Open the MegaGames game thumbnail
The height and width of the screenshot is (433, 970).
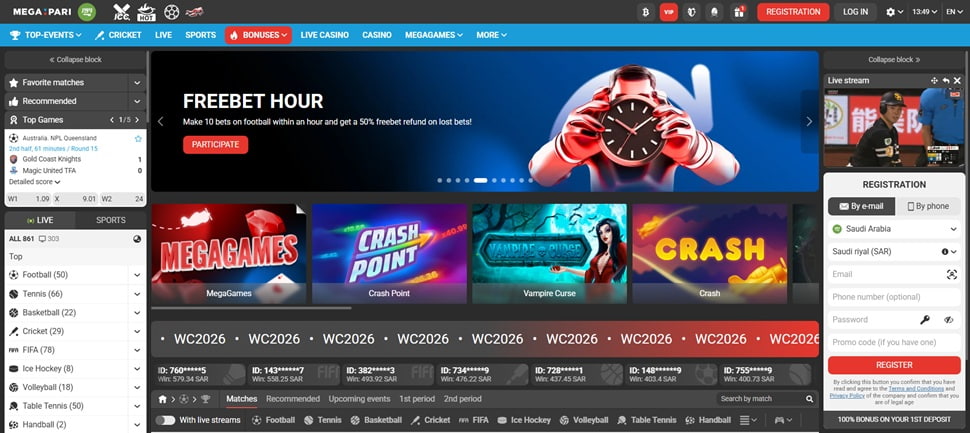point(229,254)
